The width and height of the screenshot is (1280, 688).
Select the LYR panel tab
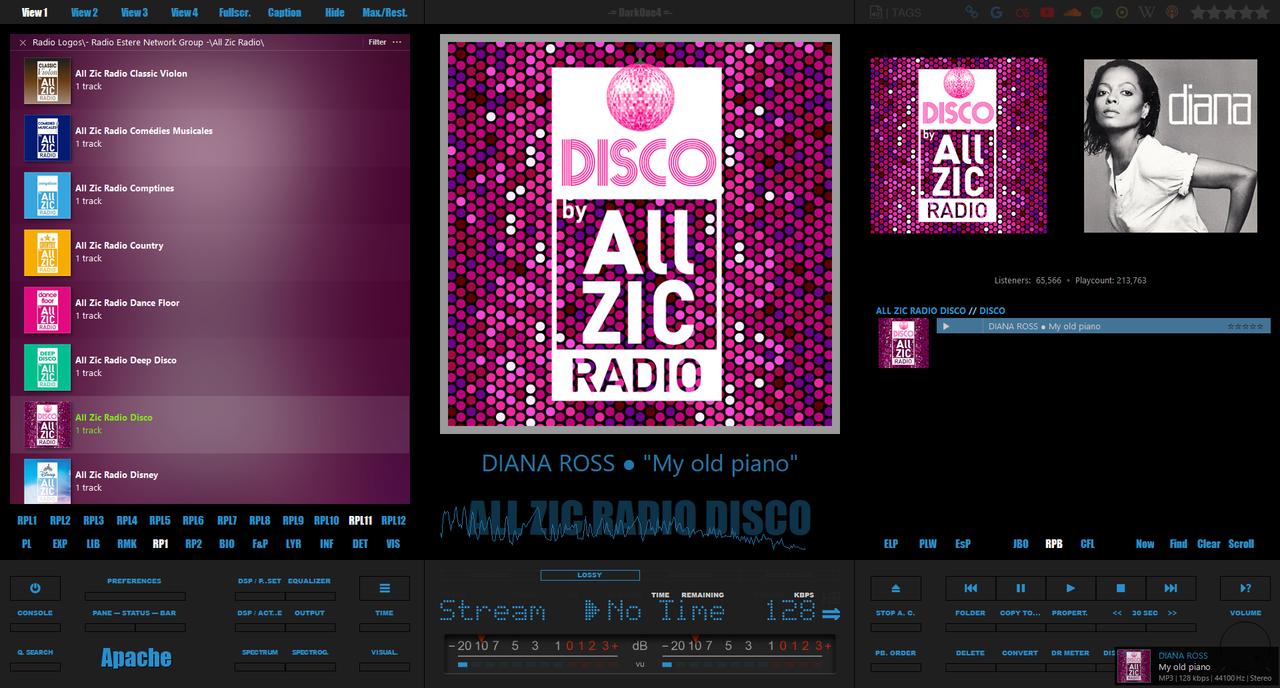tap(293, 544)
